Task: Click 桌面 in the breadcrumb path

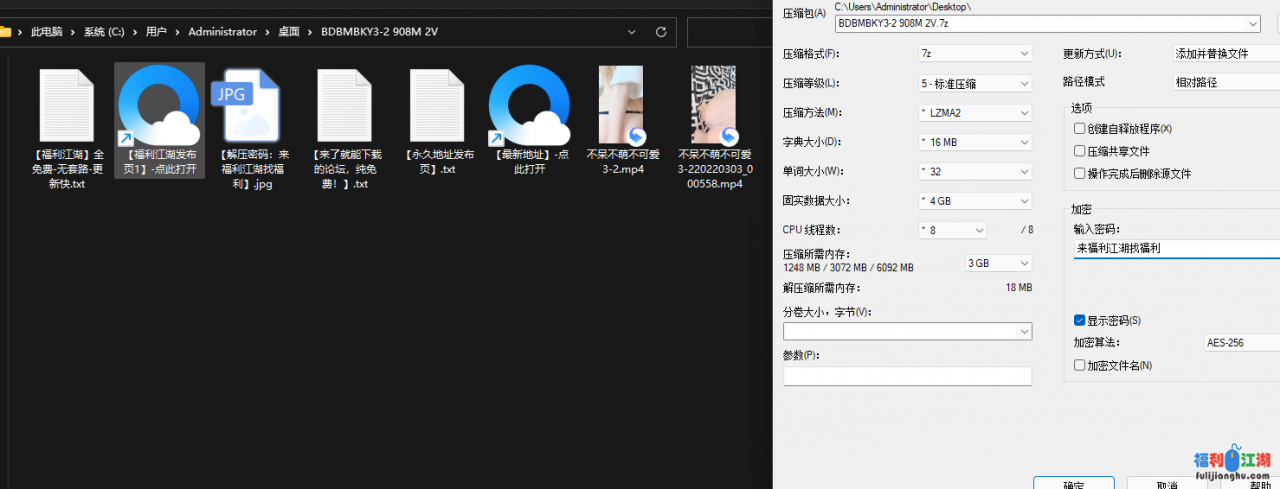Action: [288, 31]
